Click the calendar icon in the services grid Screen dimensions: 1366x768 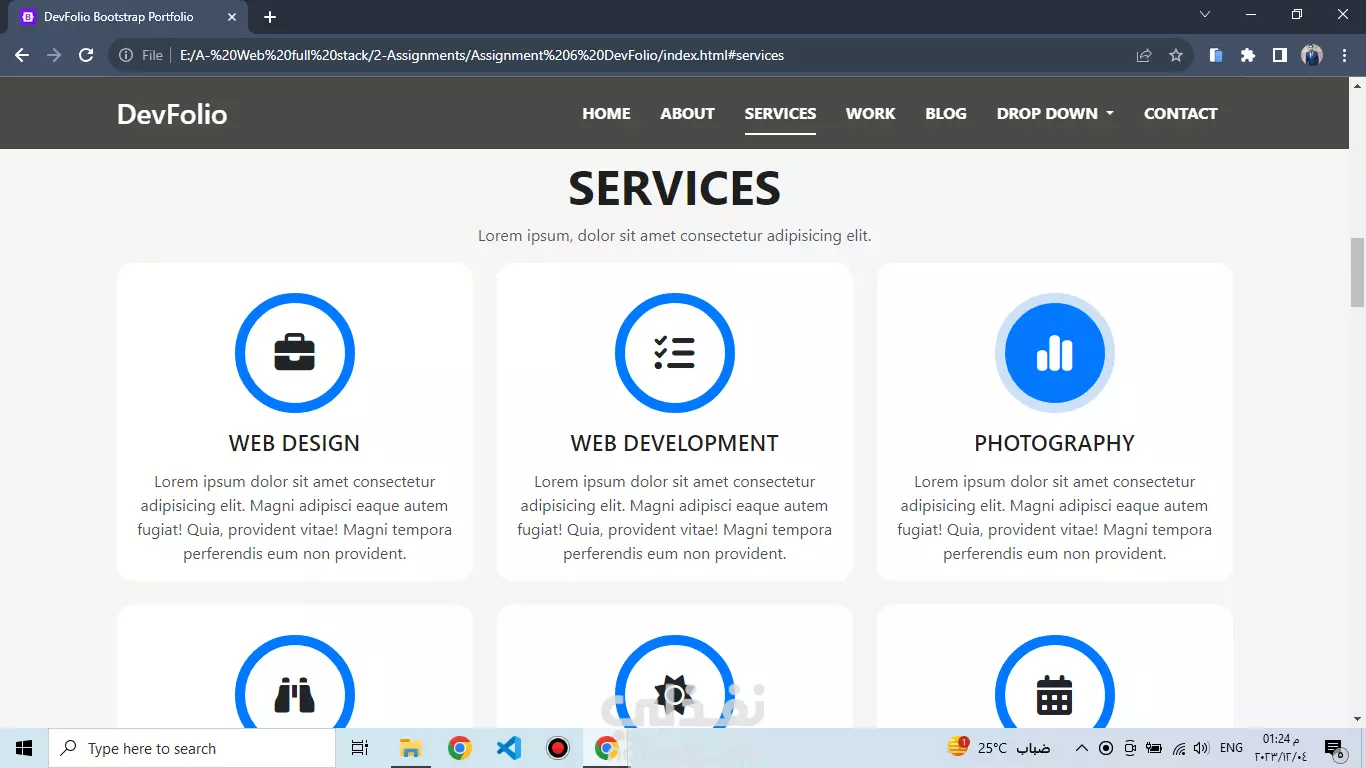pyautogui.click(x=1054, y=695)
